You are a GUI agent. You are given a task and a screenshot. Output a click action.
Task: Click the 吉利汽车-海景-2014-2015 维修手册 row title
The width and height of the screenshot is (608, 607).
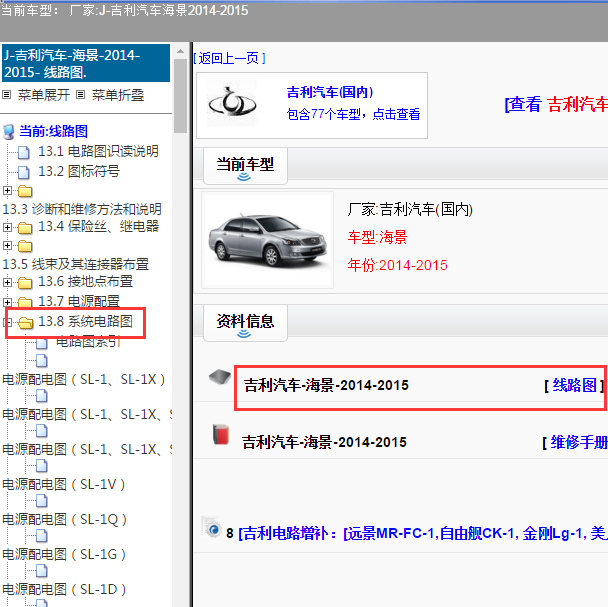click(324, 443)
